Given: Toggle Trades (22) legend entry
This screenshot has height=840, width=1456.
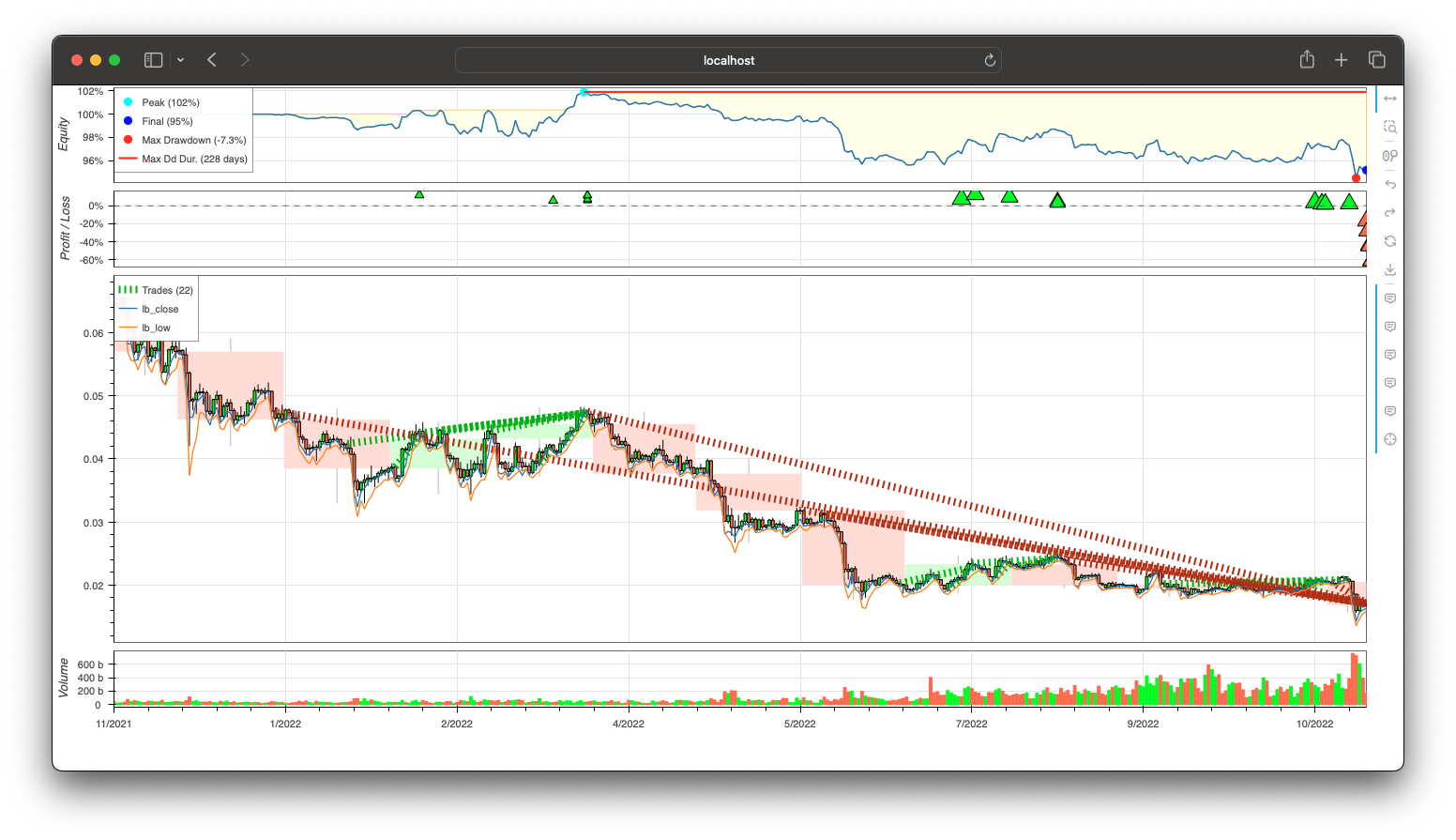Looking at the screenshot, I should (x=167, y=290).
